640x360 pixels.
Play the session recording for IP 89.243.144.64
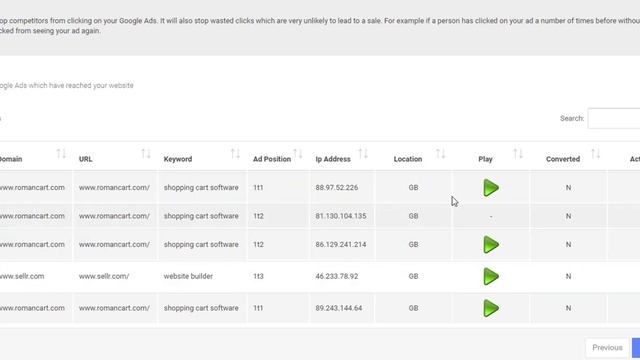(x=491, y=308)
